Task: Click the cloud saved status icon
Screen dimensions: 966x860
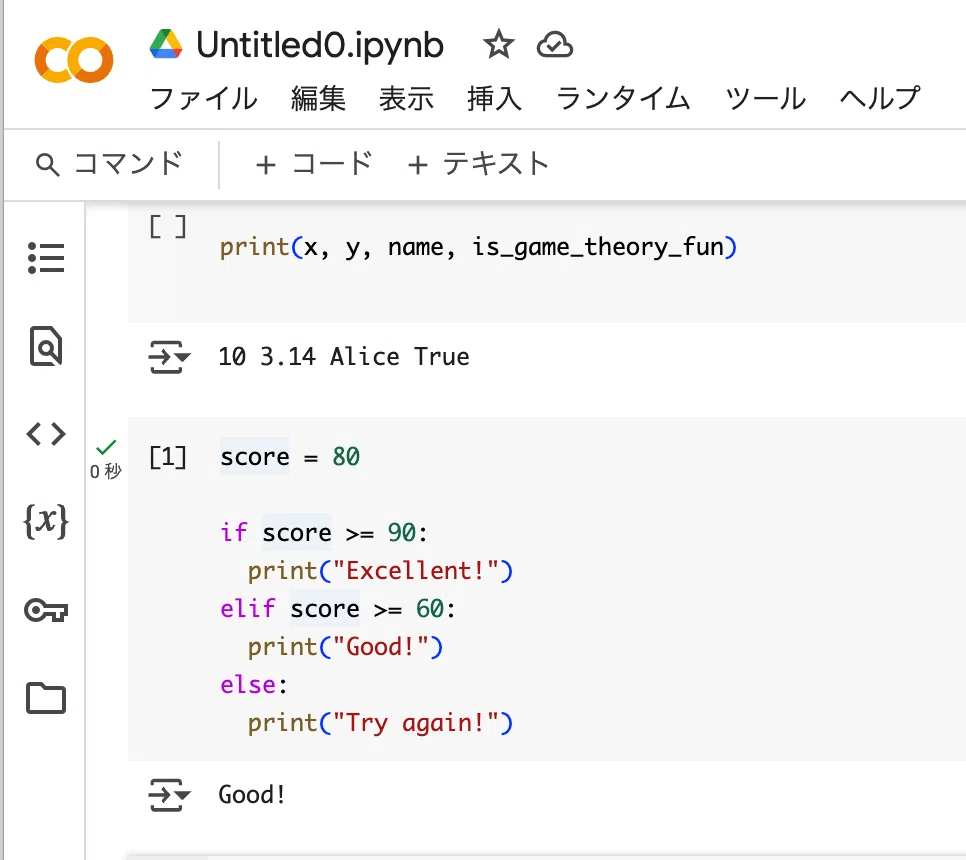Action: coord(554,45)
